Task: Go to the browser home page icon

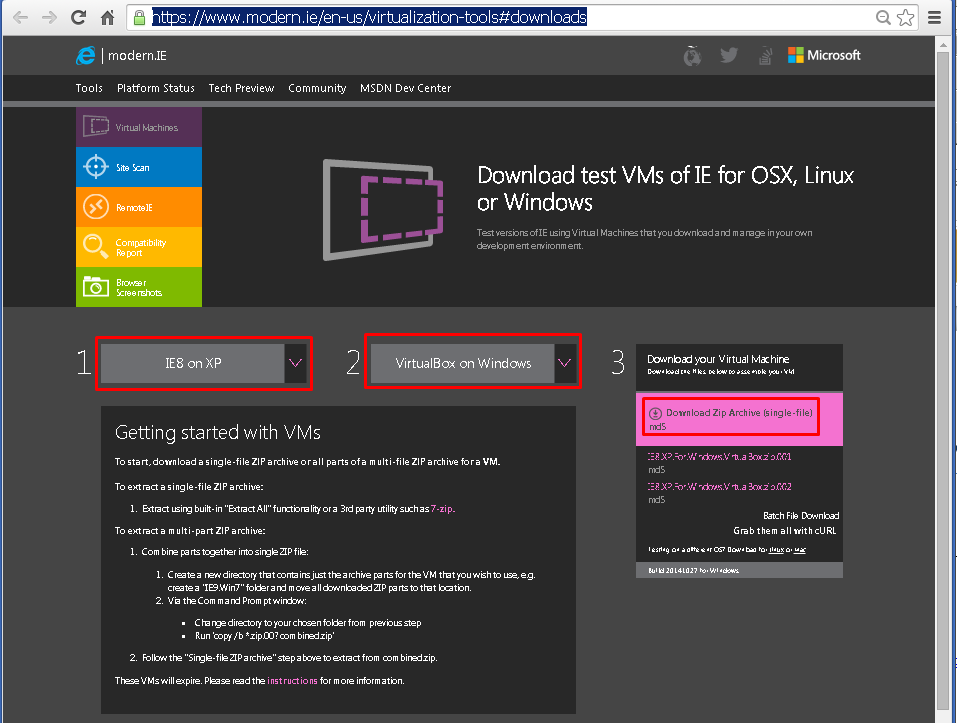Action: click(107, 17)
